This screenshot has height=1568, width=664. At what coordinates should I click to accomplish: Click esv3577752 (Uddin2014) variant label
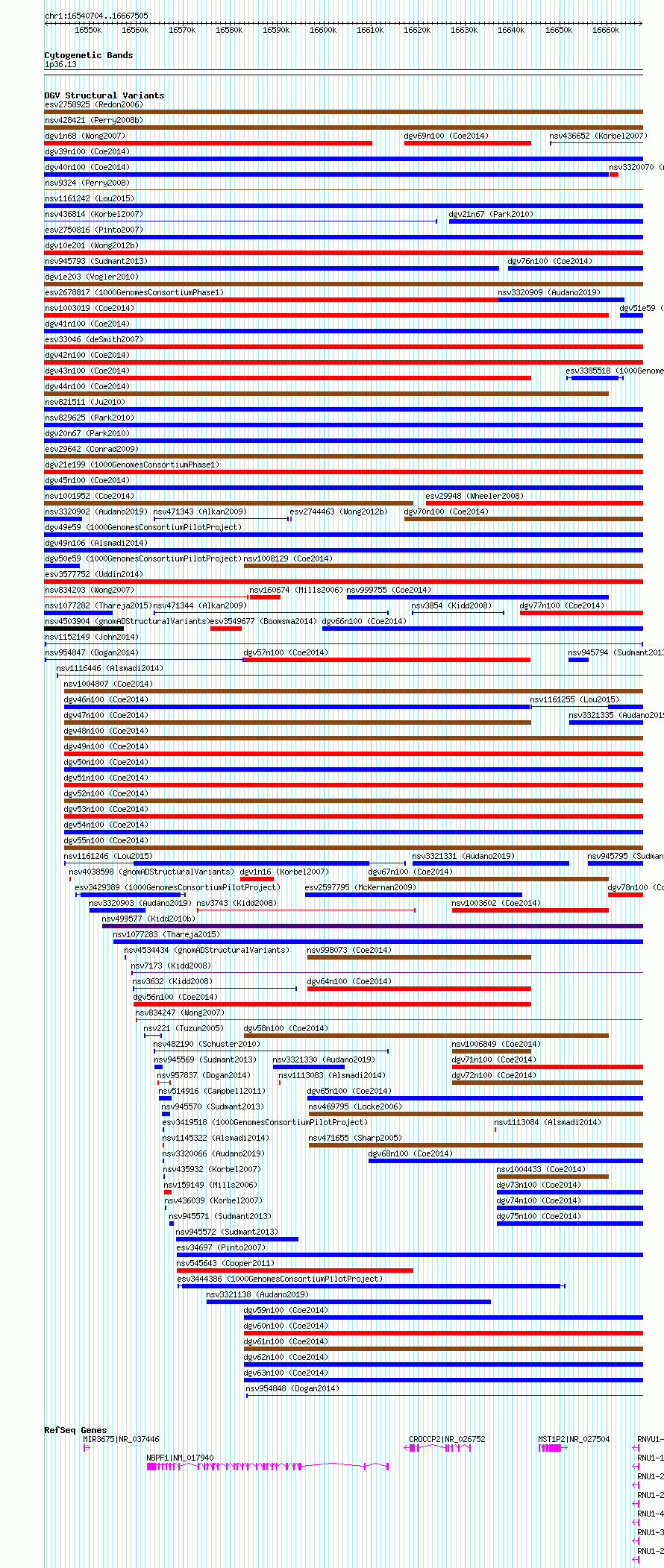pyautogui.click(x=93, y=574)
